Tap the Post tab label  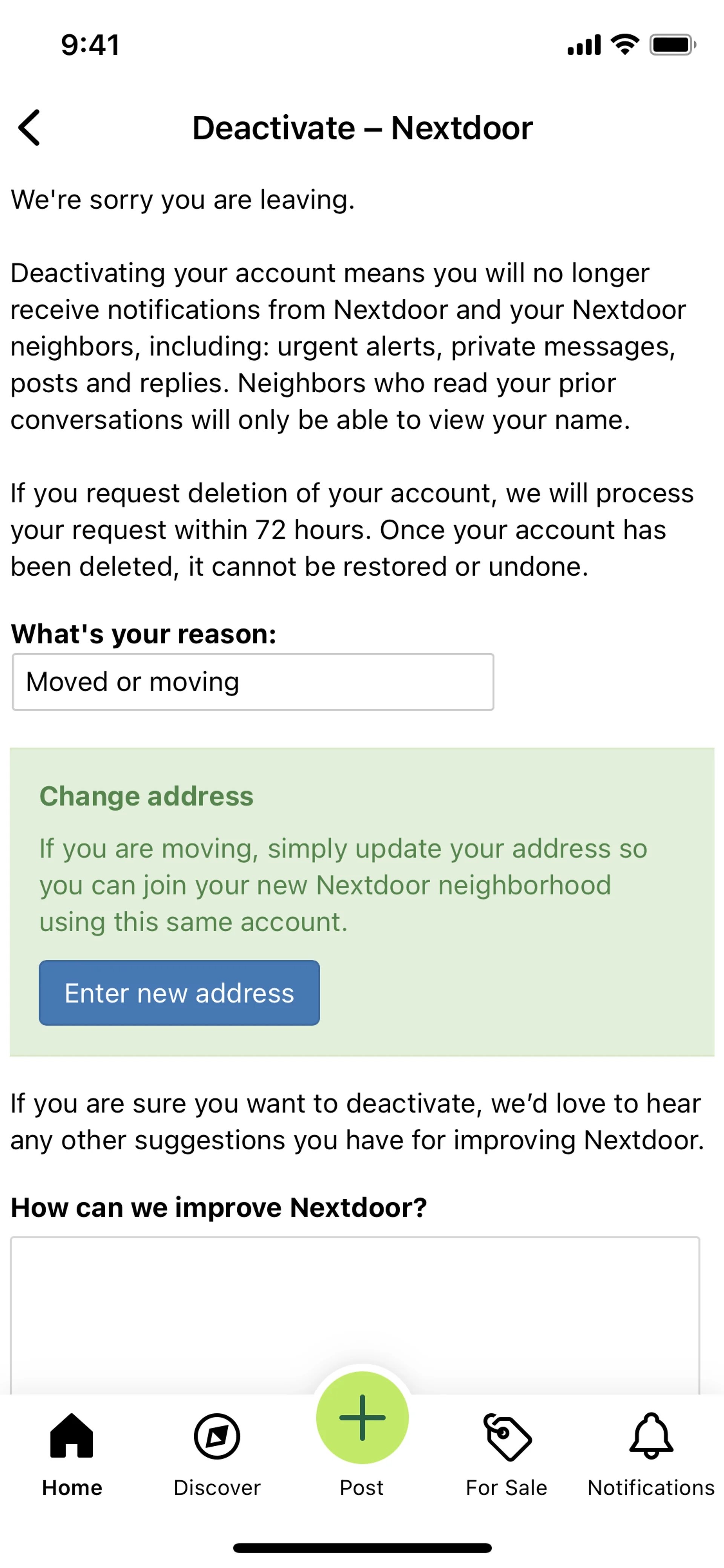[x=362, y=1488]
